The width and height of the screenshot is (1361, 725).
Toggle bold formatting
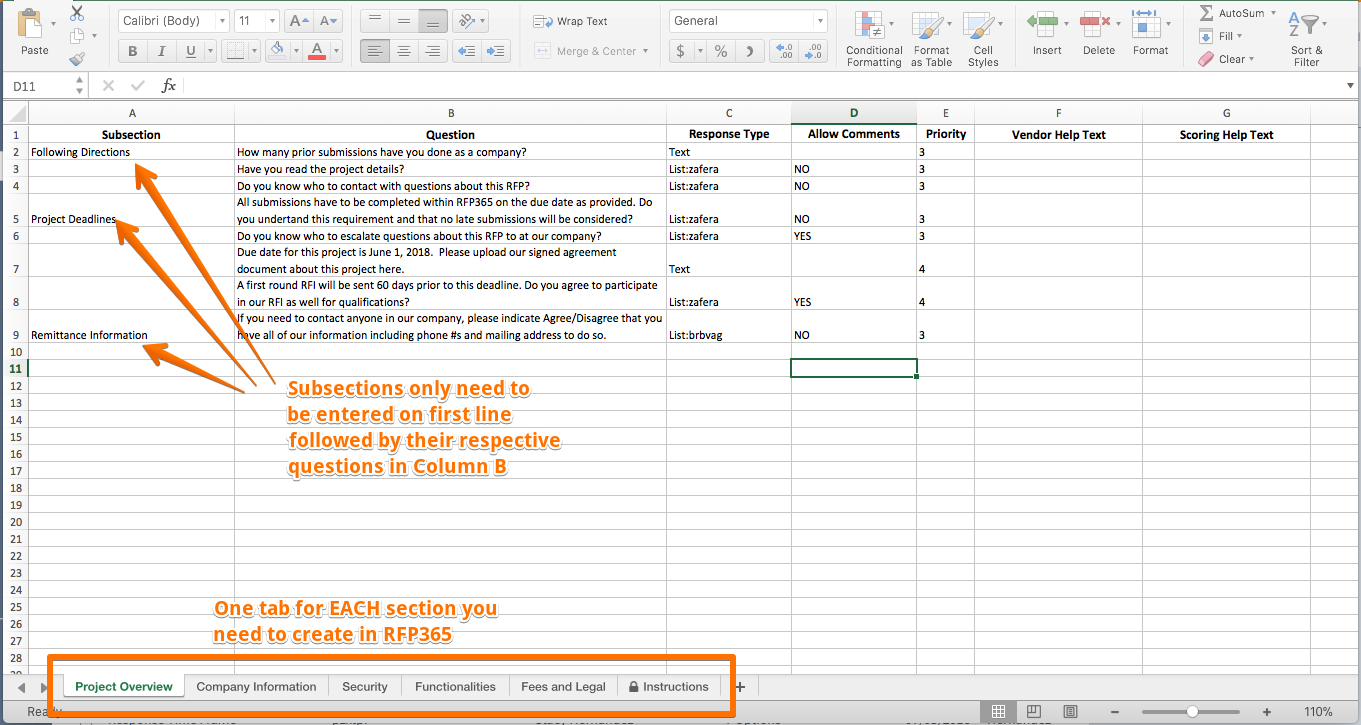[x=133, y=51]
